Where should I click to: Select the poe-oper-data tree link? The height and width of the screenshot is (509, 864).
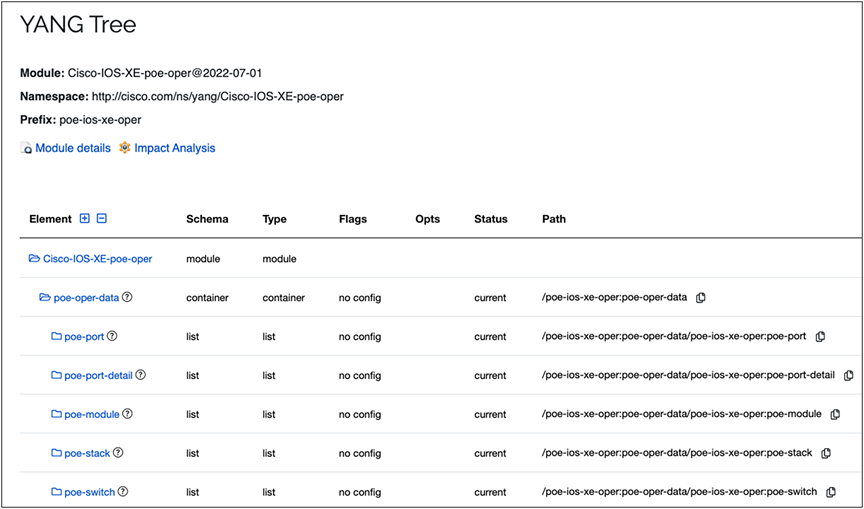(x=87, y=297)
